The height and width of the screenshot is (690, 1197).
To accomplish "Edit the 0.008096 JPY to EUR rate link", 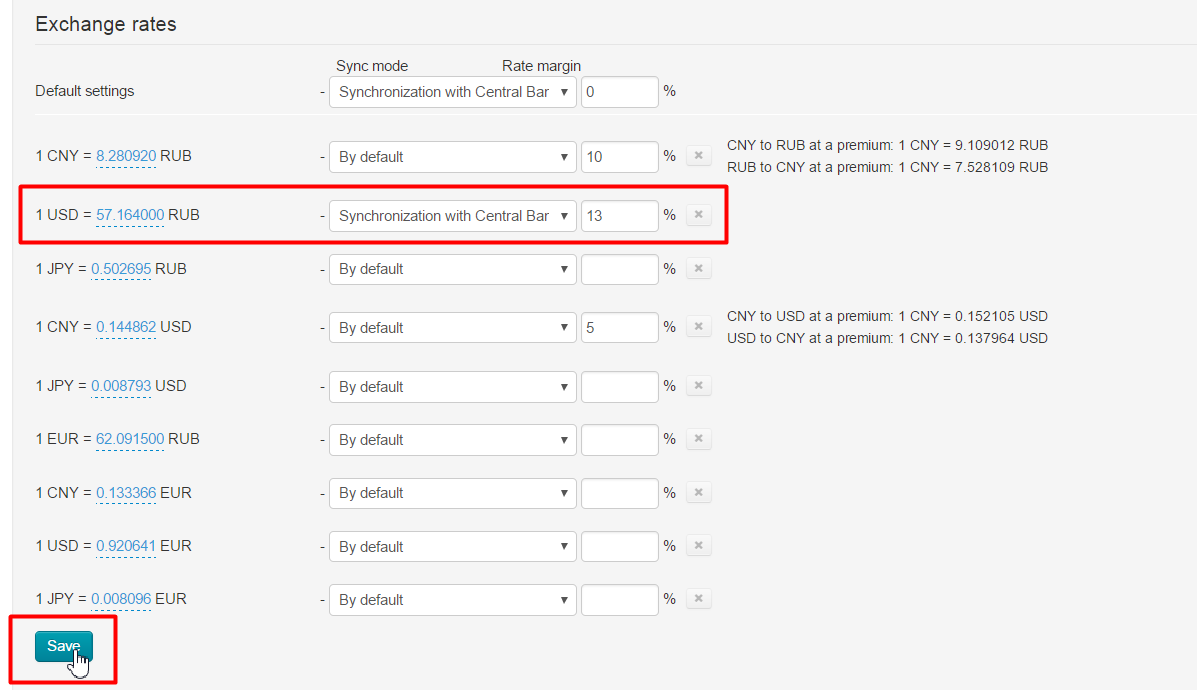I will tap(121, 598).
